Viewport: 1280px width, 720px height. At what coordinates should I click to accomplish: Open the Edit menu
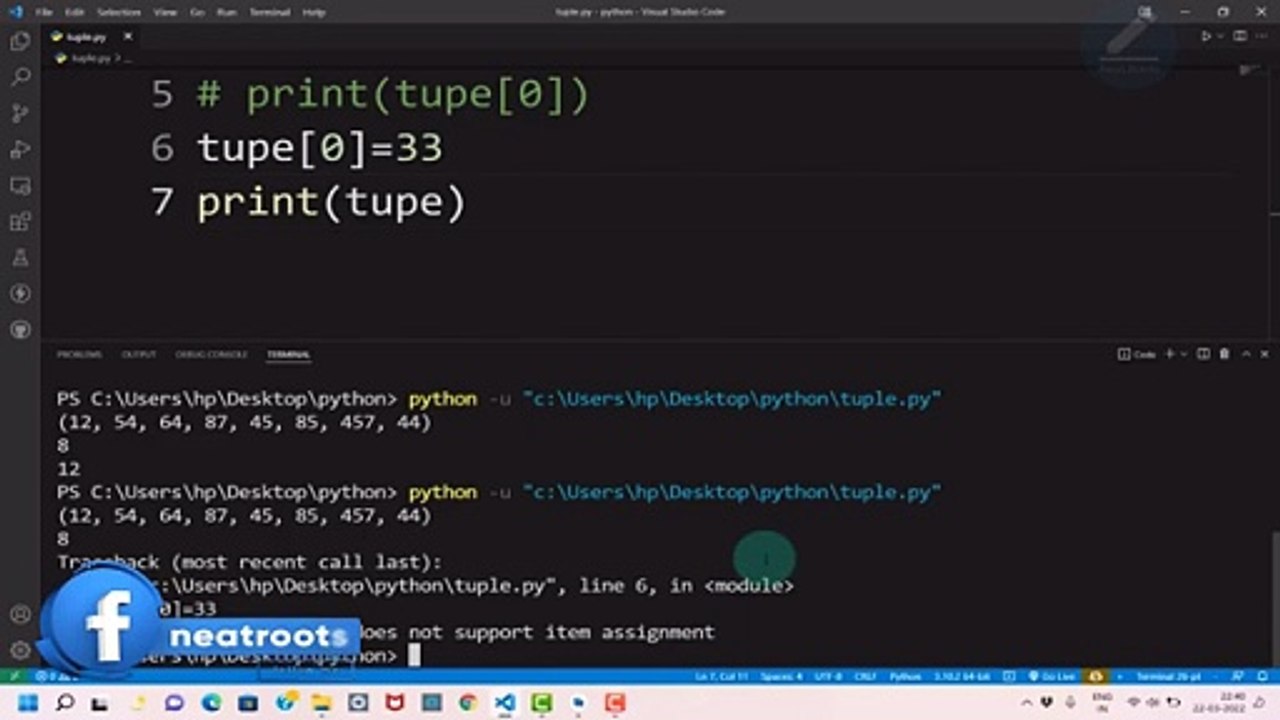tap(74, 12)
